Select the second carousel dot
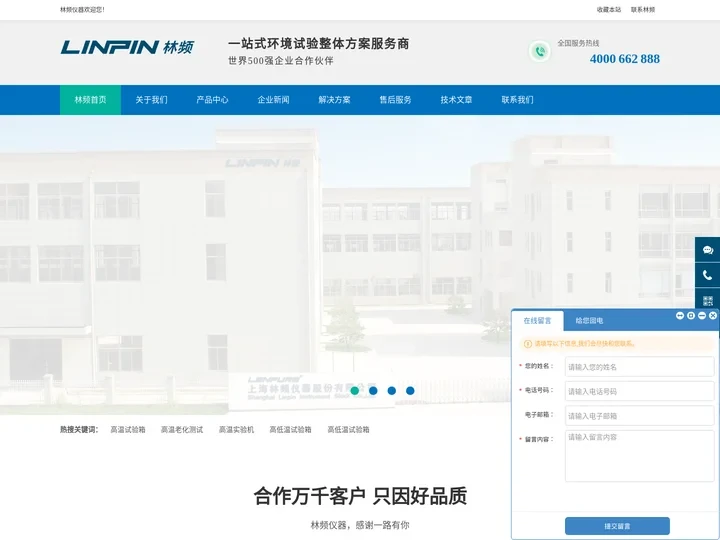The image size is (720, 540). [x=373, y=391]
